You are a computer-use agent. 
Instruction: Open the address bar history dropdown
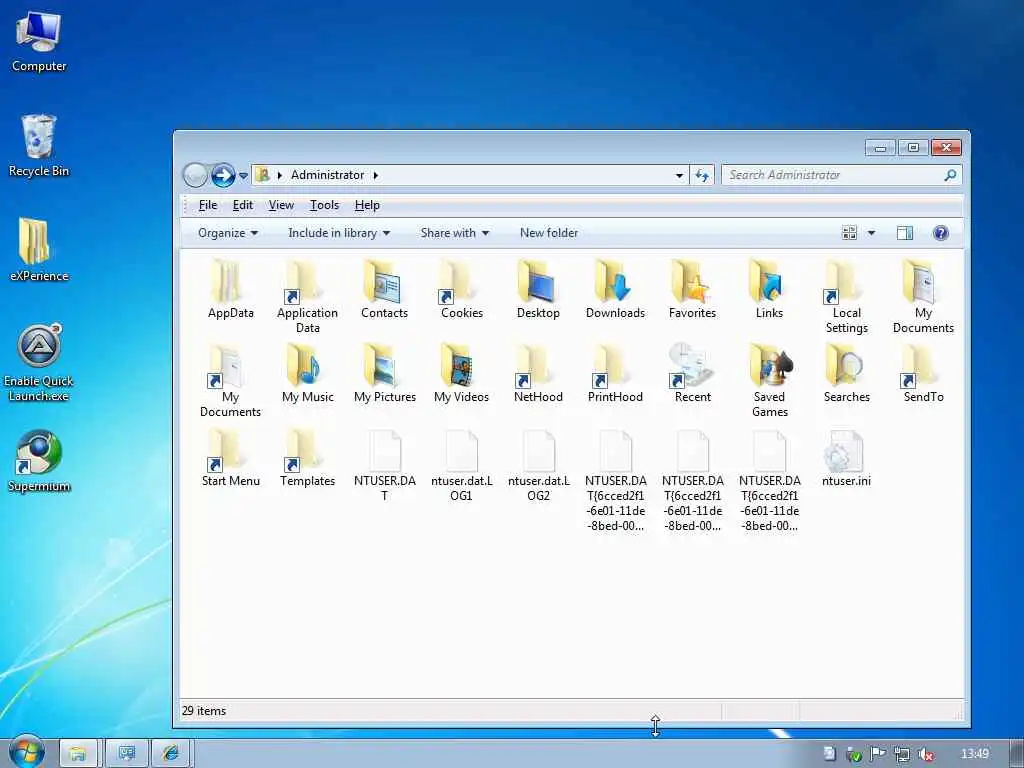click(x=679, y=175)
